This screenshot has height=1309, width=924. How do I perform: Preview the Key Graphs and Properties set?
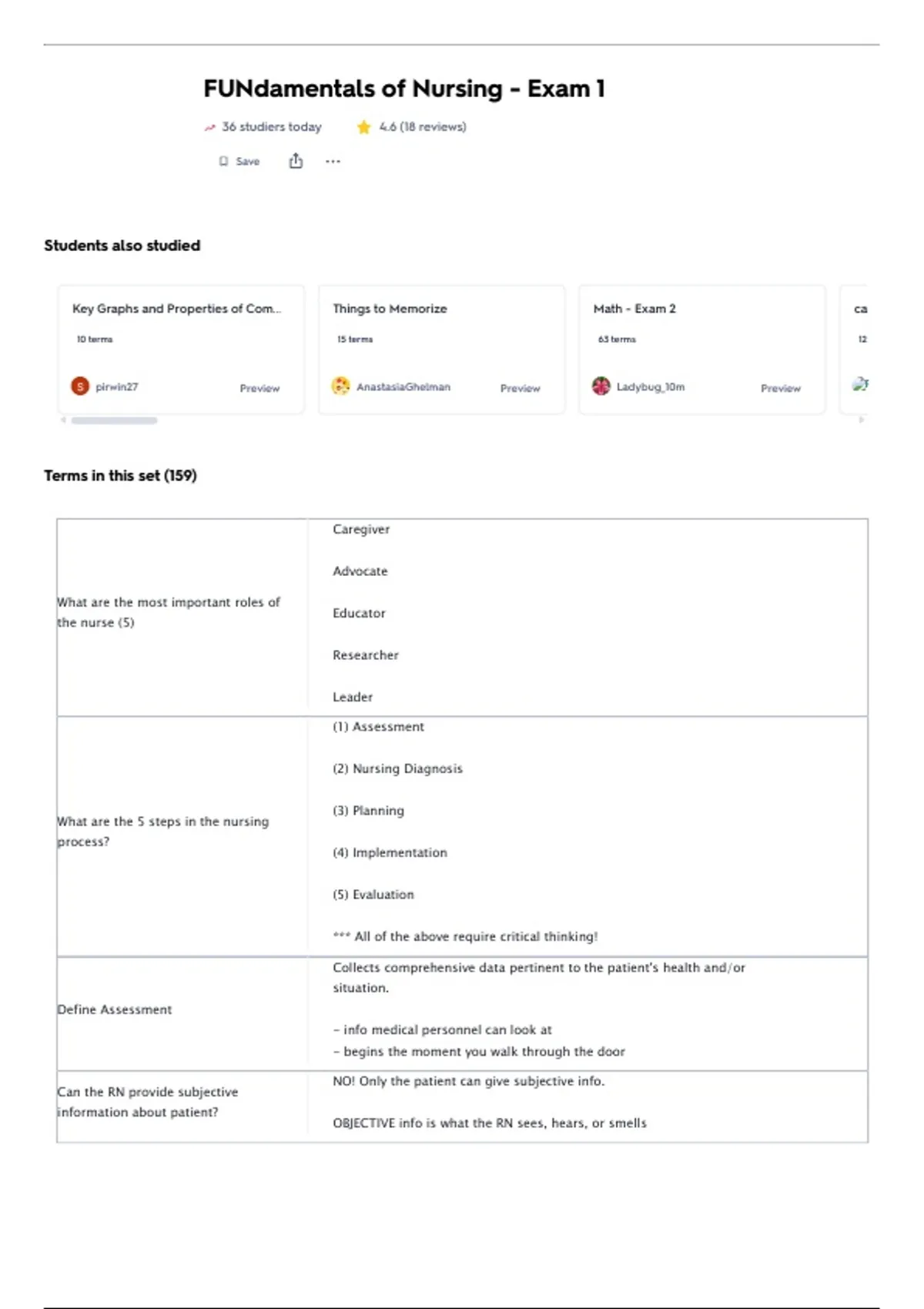click(259, 388)
